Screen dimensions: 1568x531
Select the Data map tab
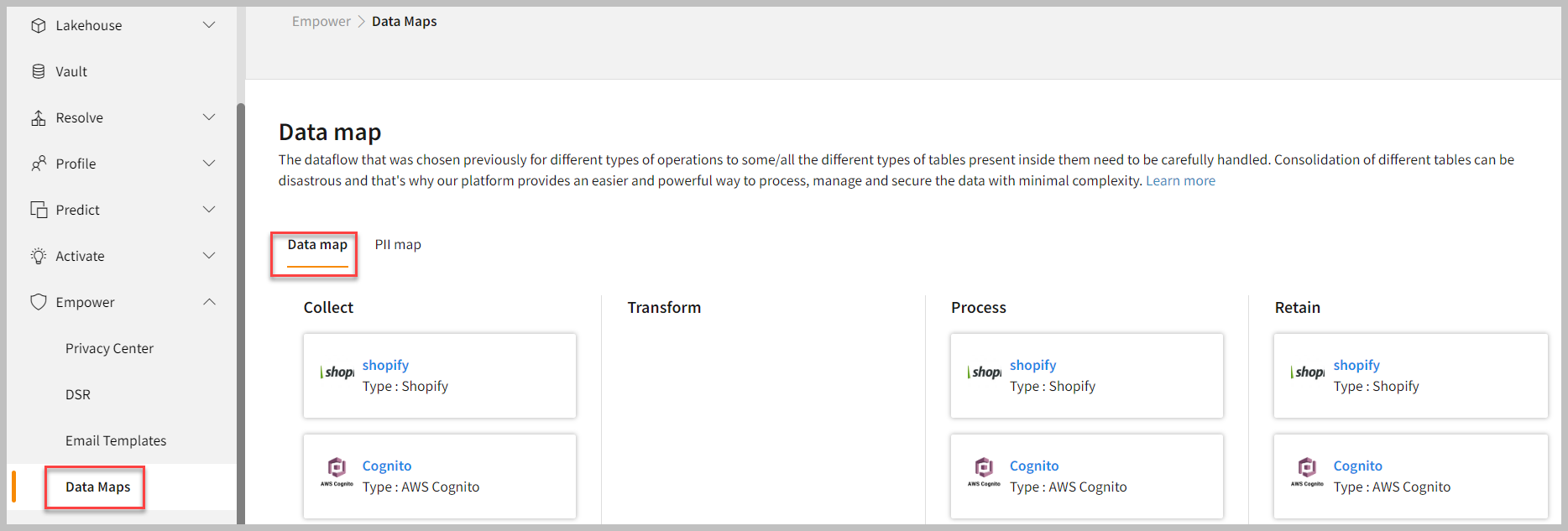coord(317,245)
